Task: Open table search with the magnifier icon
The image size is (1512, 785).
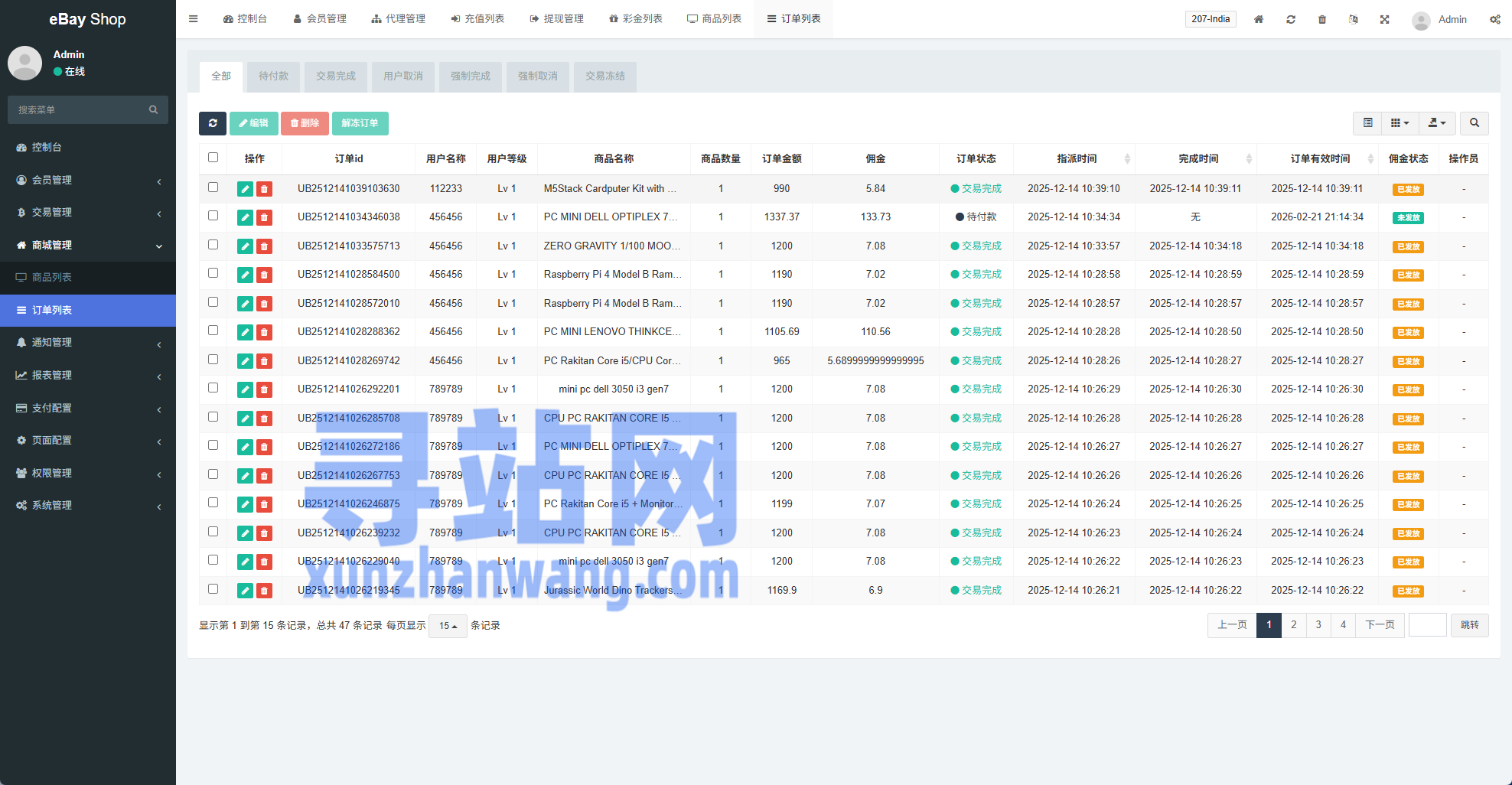Action: 1474,123
